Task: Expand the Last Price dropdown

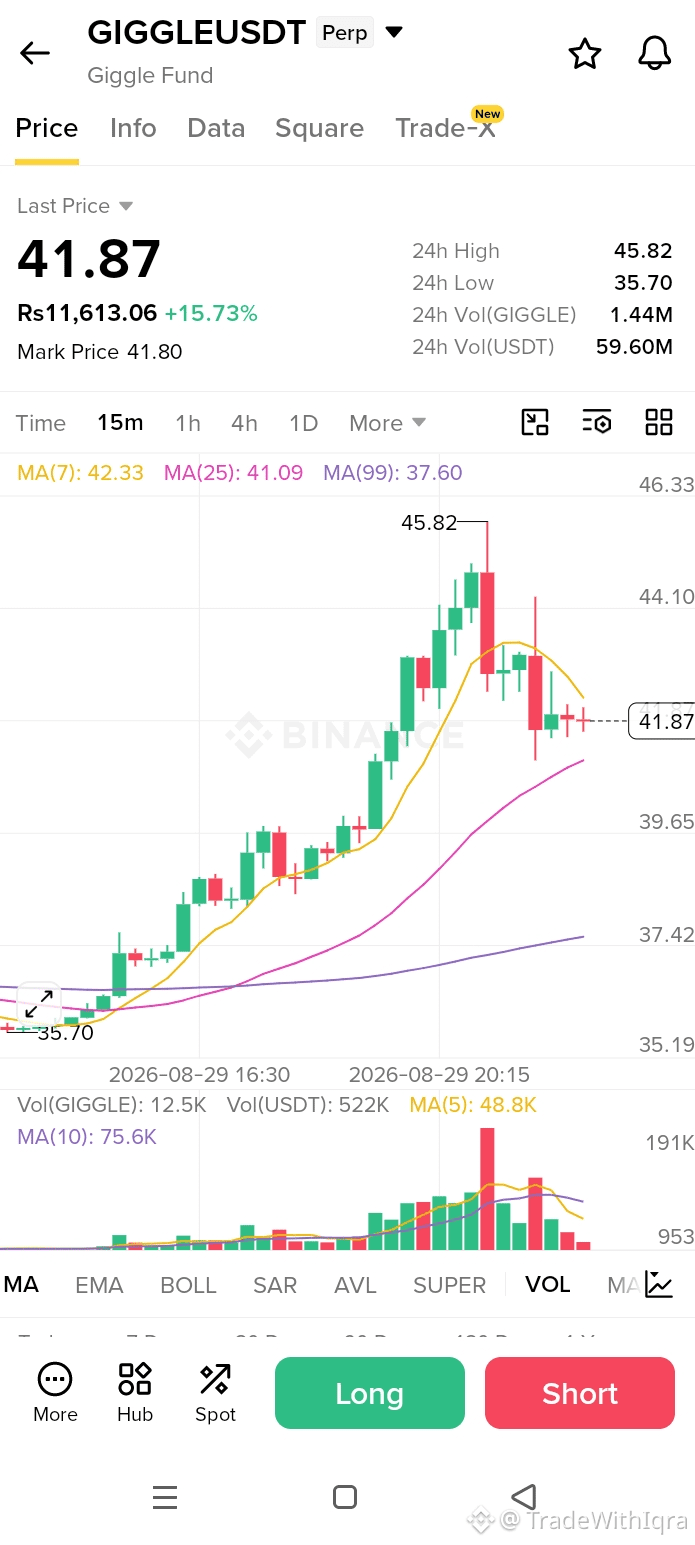Action: [x=75, y=206]
